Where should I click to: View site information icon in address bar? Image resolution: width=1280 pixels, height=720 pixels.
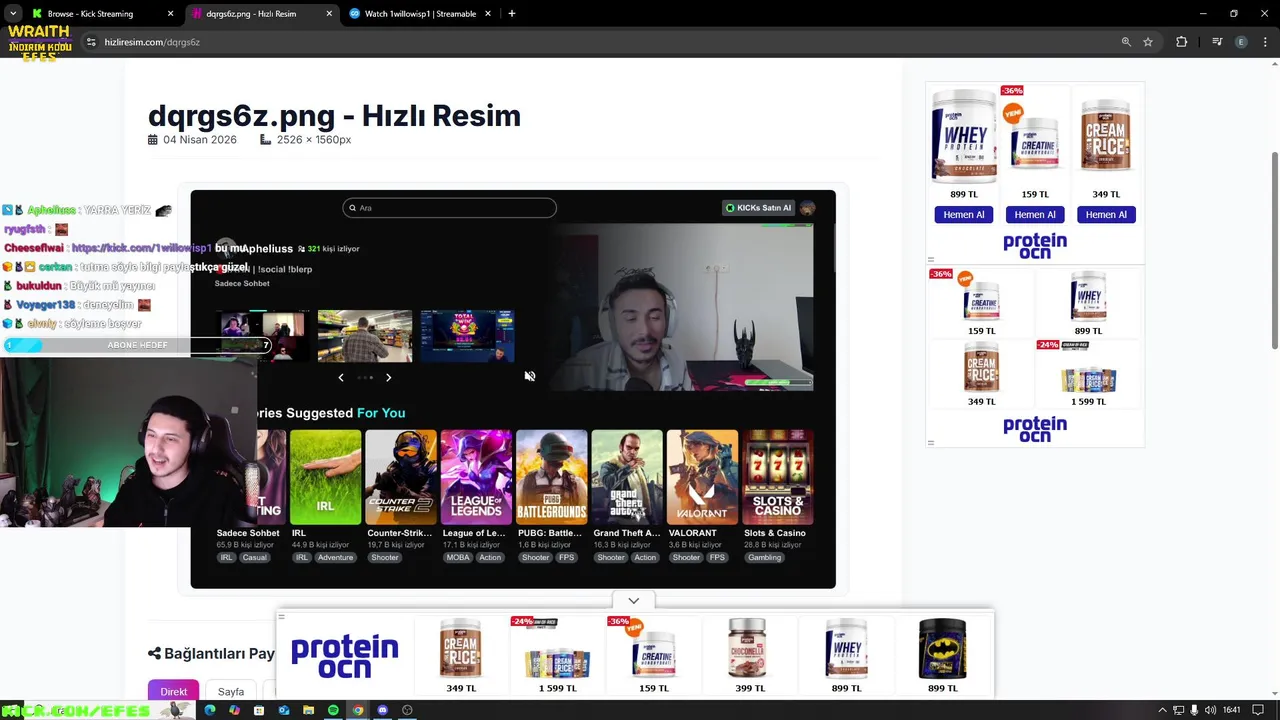91,42
